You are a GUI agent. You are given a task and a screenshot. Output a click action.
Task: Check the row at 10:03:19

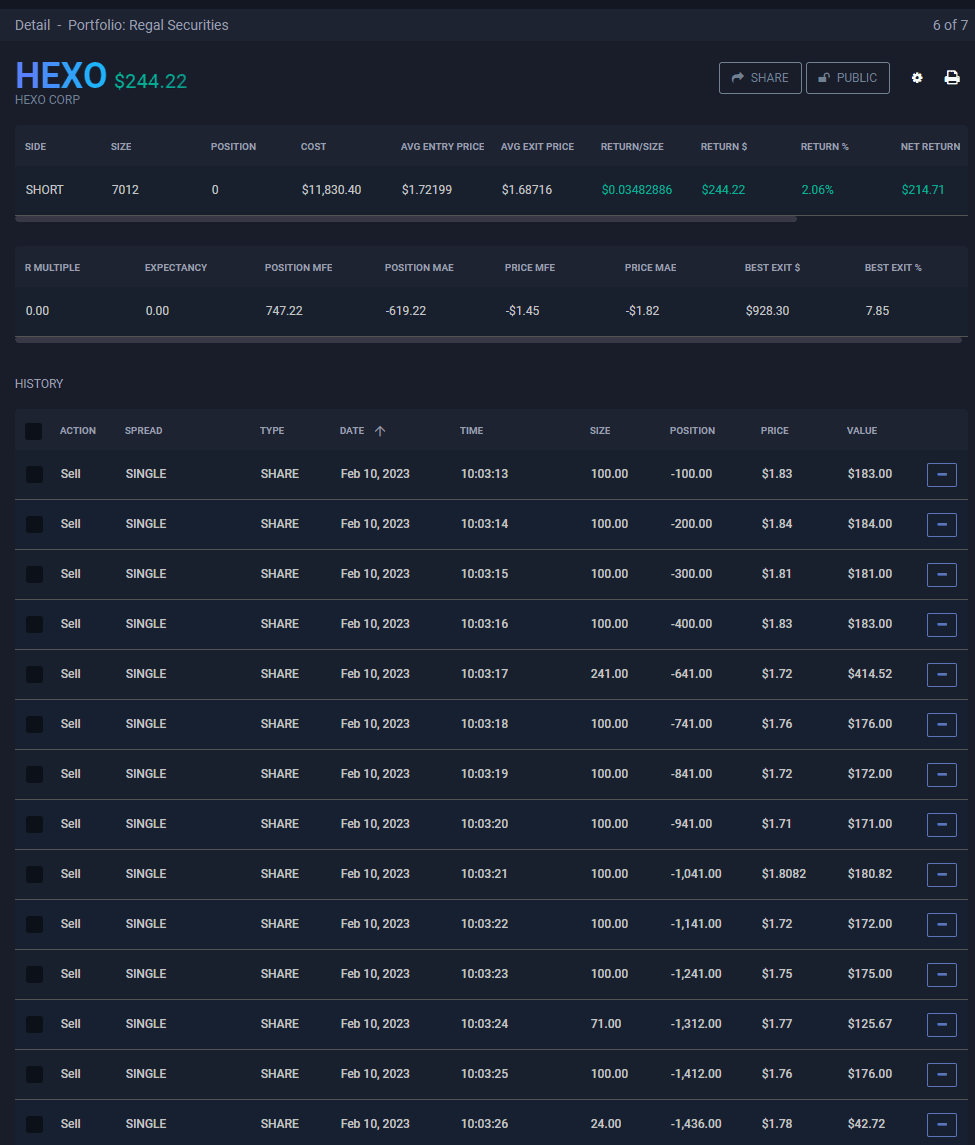tap(34, 774)
